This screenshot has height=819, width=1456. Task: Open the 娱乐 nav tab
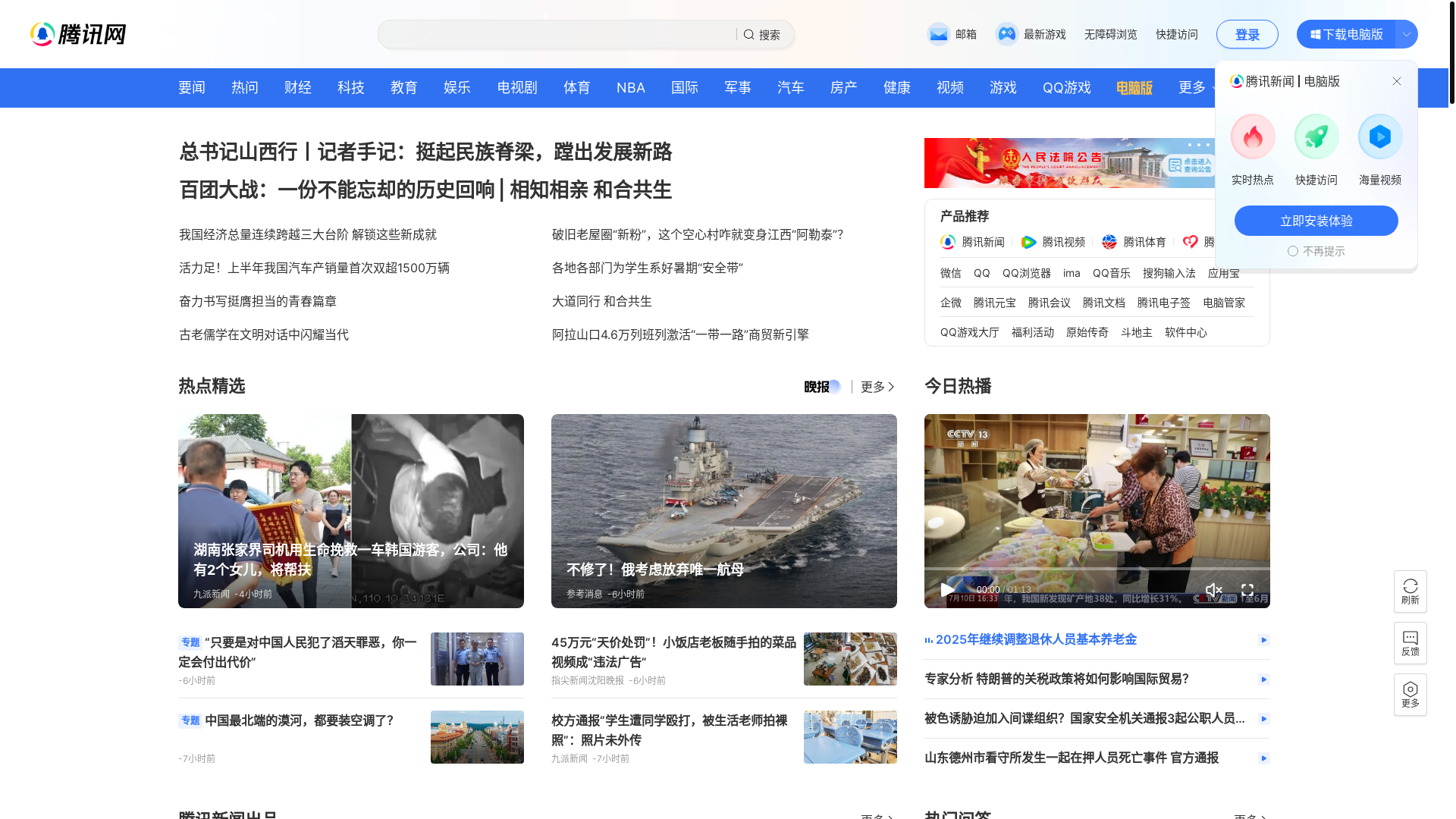[457, 87]
